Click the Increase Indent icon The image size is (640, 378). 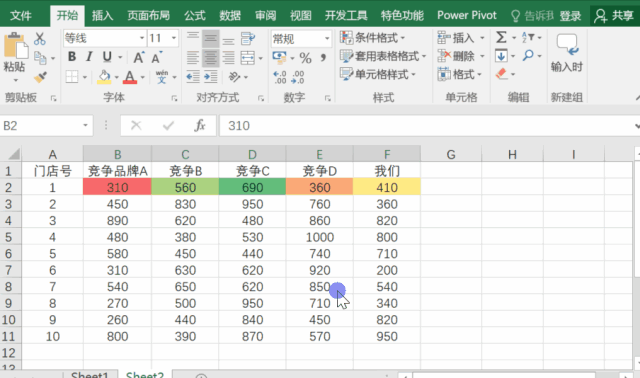pos(211,77)
